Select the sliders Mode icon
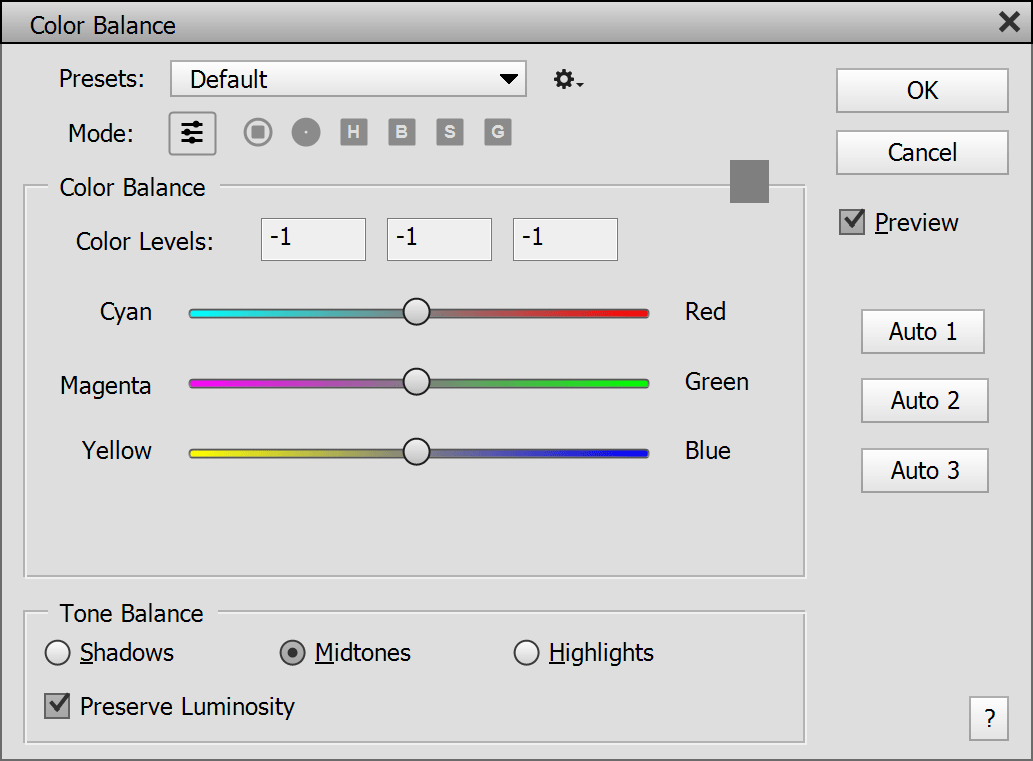This screenshot has height=761, width=1033. 192,133
